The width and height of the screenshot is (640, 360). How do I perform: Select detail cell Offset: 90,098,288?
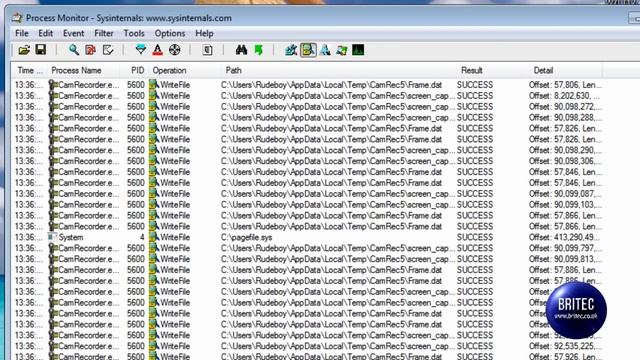tap(565, 118)
